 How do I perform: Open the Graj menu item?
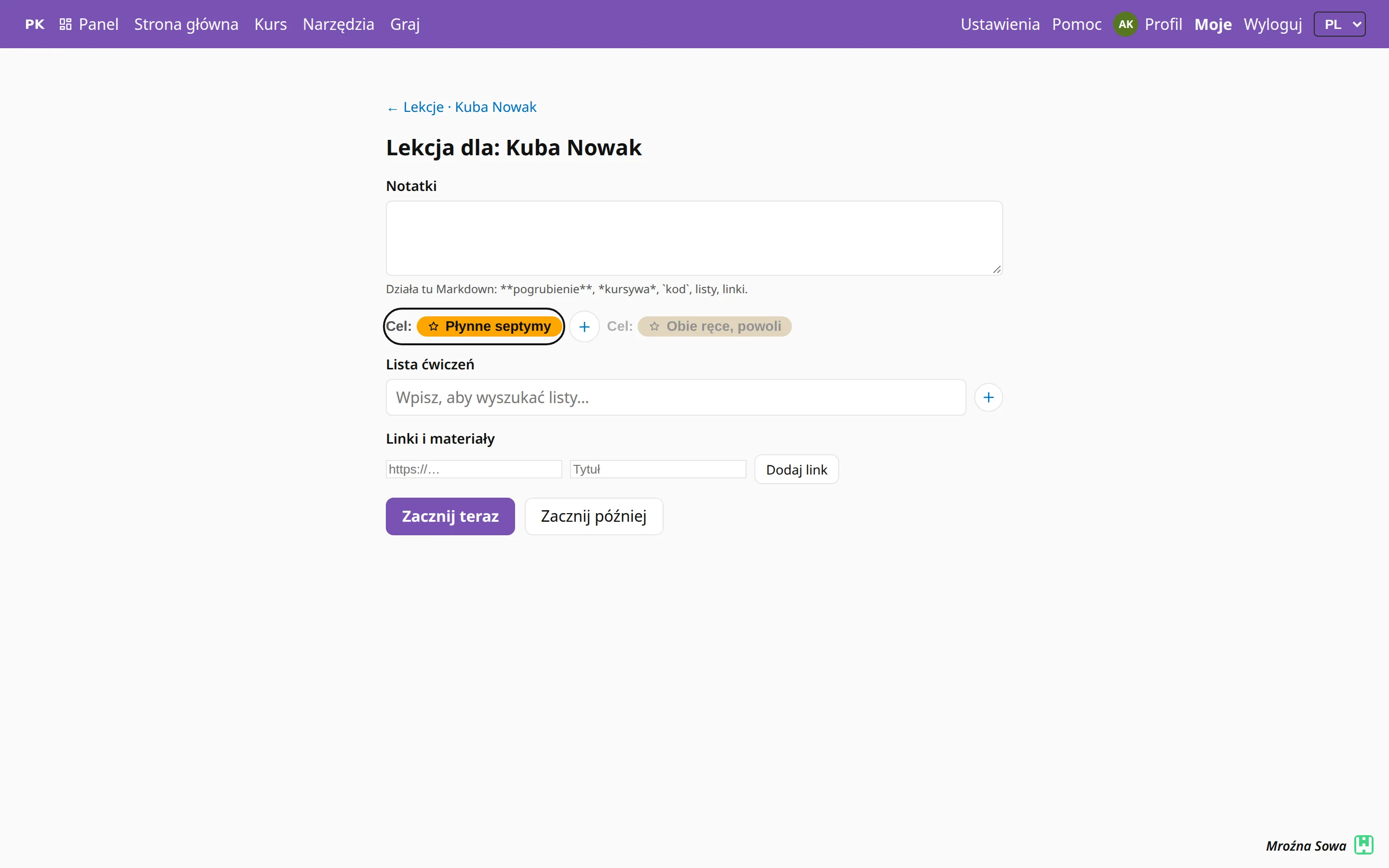pyautogui.click(x=405, y=24)
